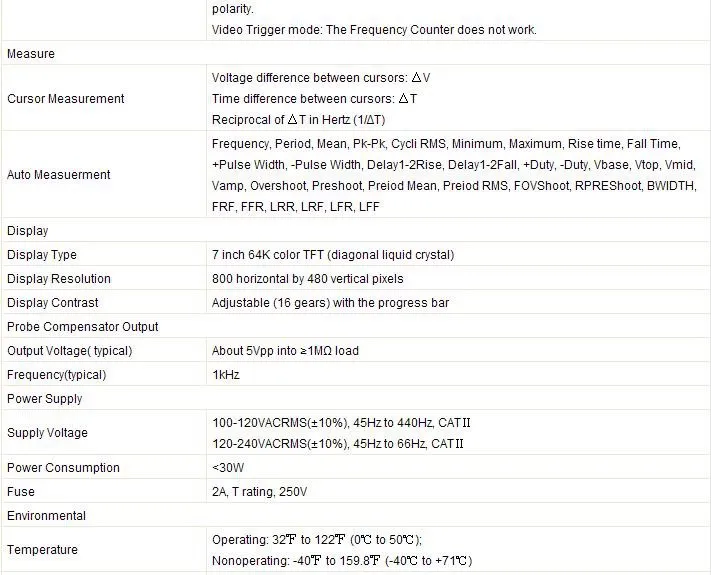Click the Measure section header
The width and height of the screenshot is (711, 575).
click(31, 54)
